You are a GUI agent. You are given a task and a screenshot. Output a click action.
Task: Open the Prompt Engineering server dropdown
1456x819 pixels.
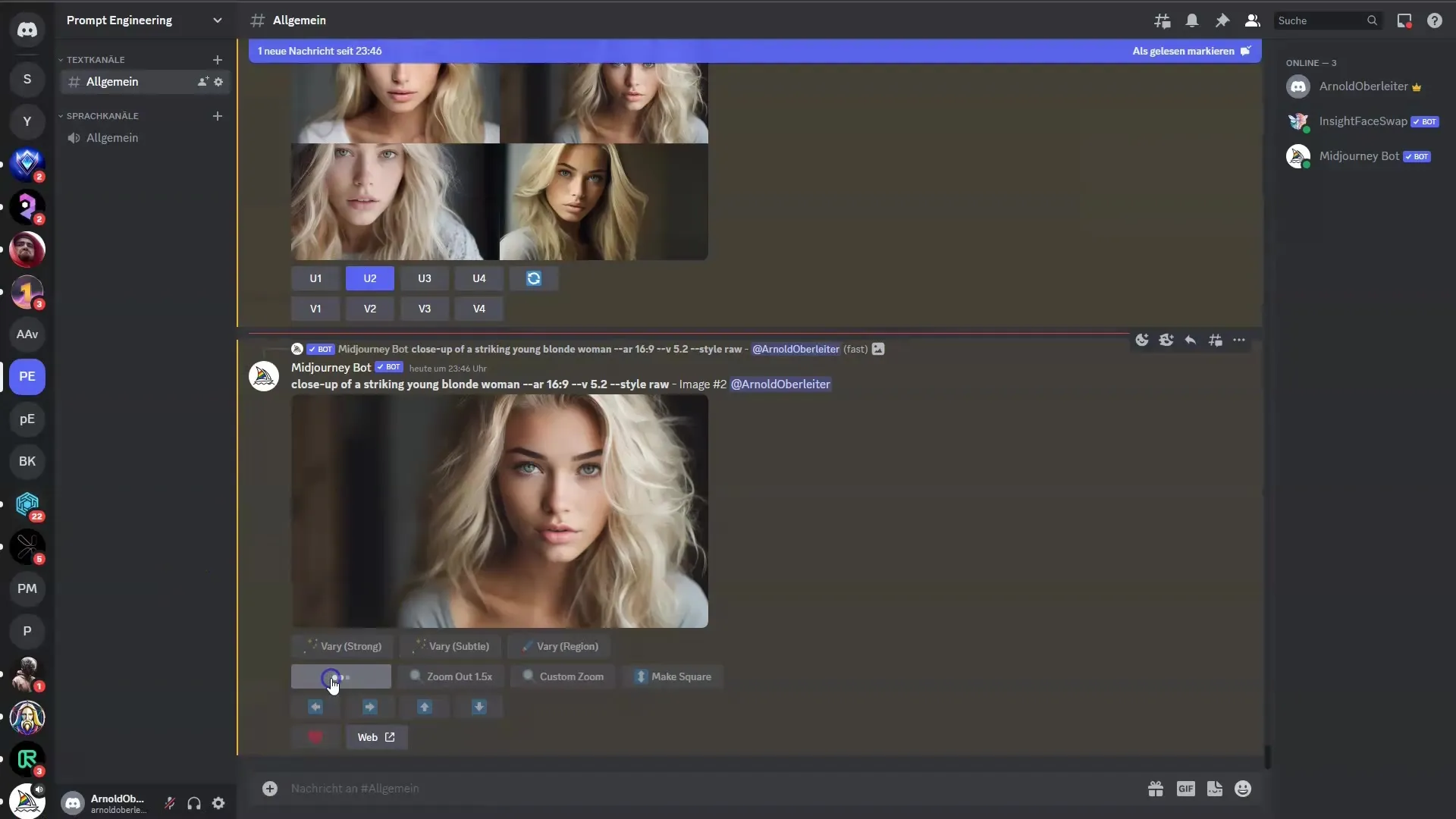coord(218,20)
